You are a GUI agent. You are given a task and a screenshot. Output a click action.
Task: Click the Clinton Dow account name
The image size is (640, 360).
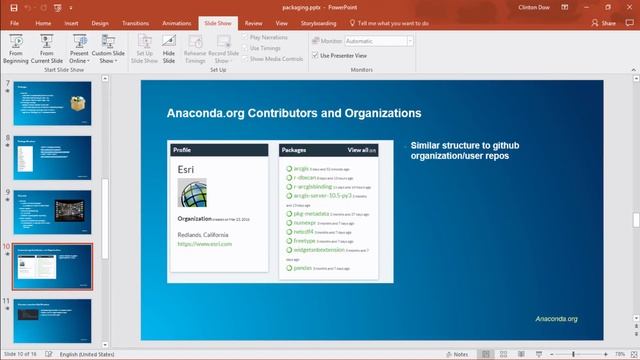533,7
